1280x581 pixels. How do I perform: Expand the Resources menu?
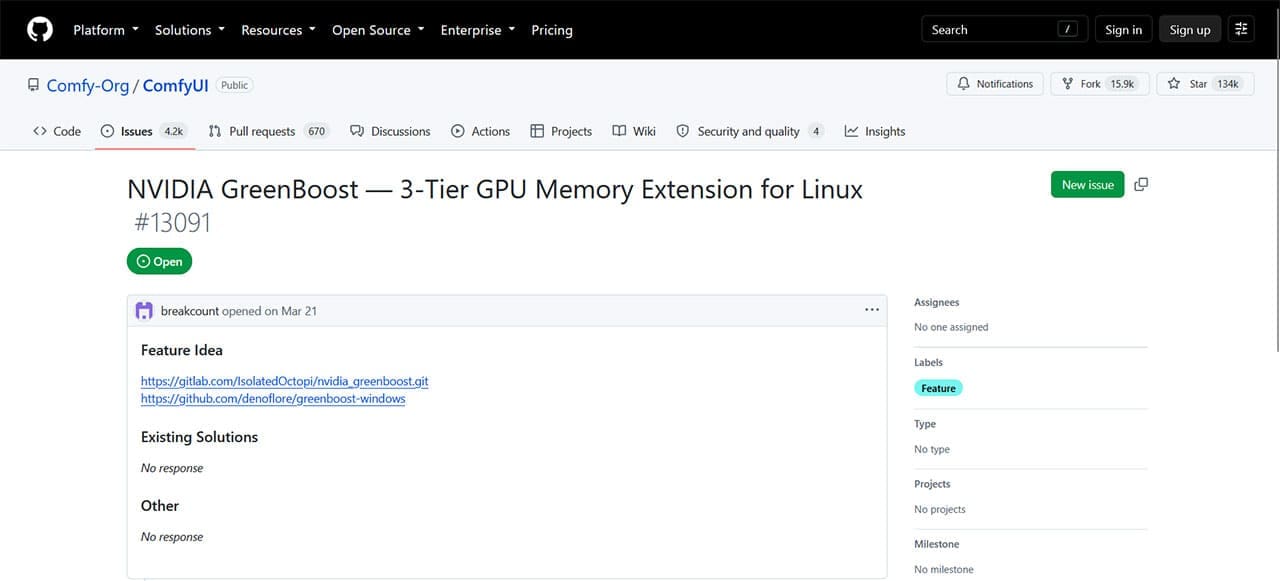click(x=278, y=30)
